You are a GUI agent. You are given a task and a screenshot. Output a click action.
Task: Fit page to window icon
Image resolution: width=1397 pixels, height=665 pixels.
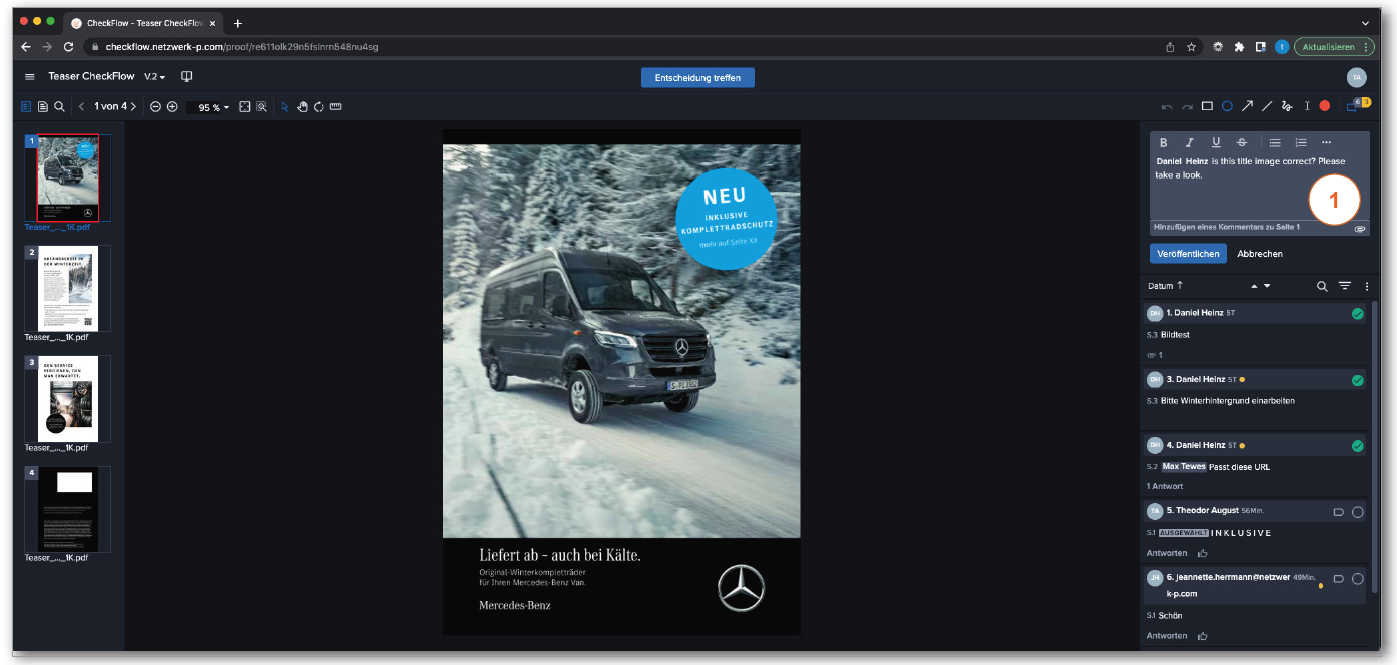tap(245, 106)
